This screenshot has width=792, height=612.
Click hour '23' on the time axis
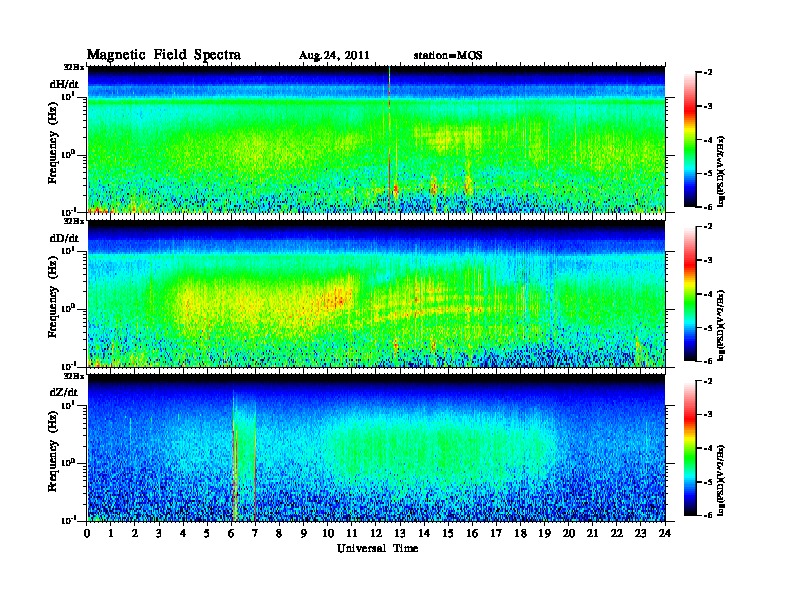coord(641,534)
